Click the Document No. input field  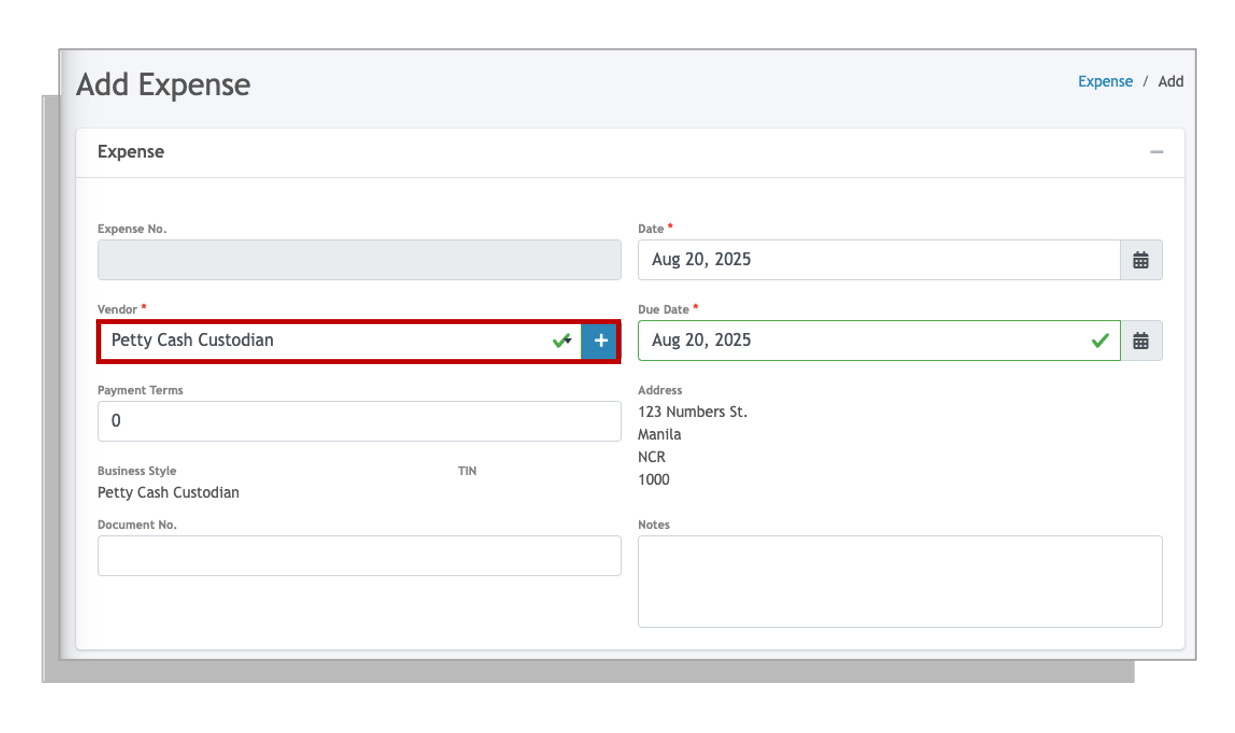coord(359,556)
